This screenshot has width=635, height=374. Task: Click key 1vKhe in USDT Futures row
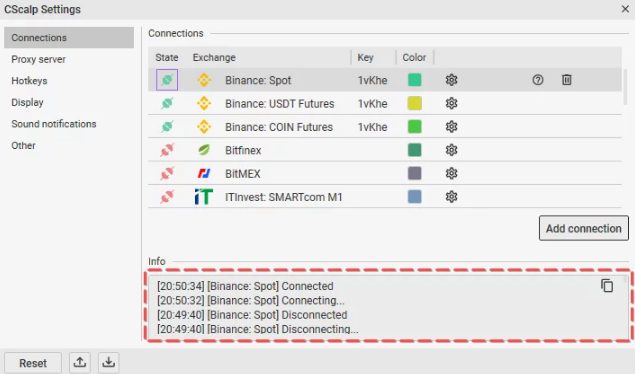coord(372,104)
